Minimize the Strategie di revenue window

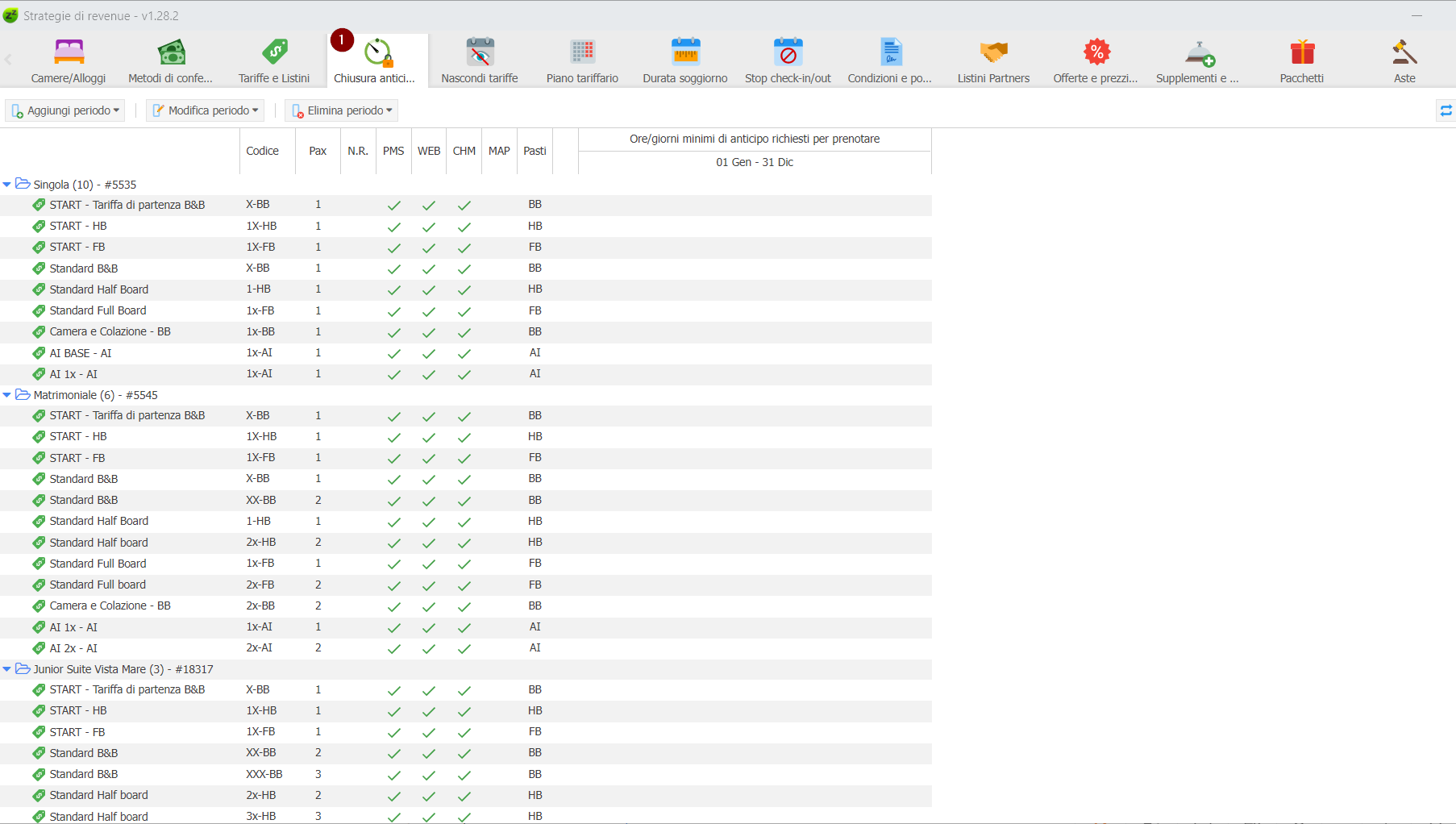click(x=1416, y=15)
